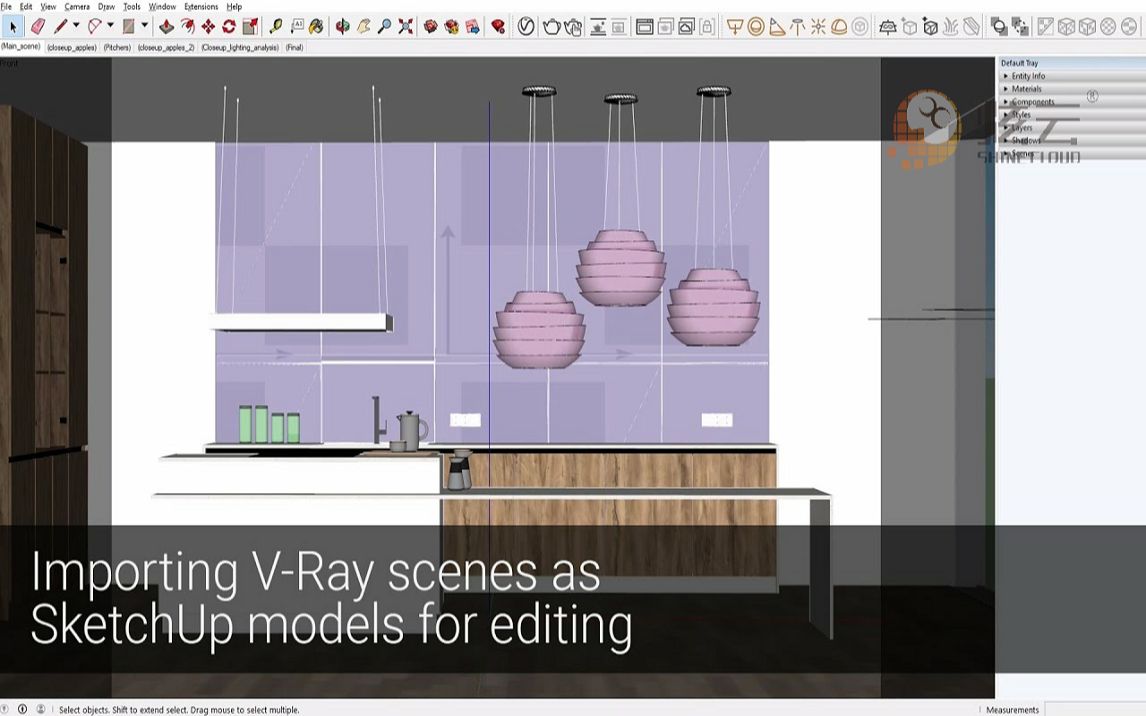Add a V-Ray Rectangle Light

(x=736, y=27)
